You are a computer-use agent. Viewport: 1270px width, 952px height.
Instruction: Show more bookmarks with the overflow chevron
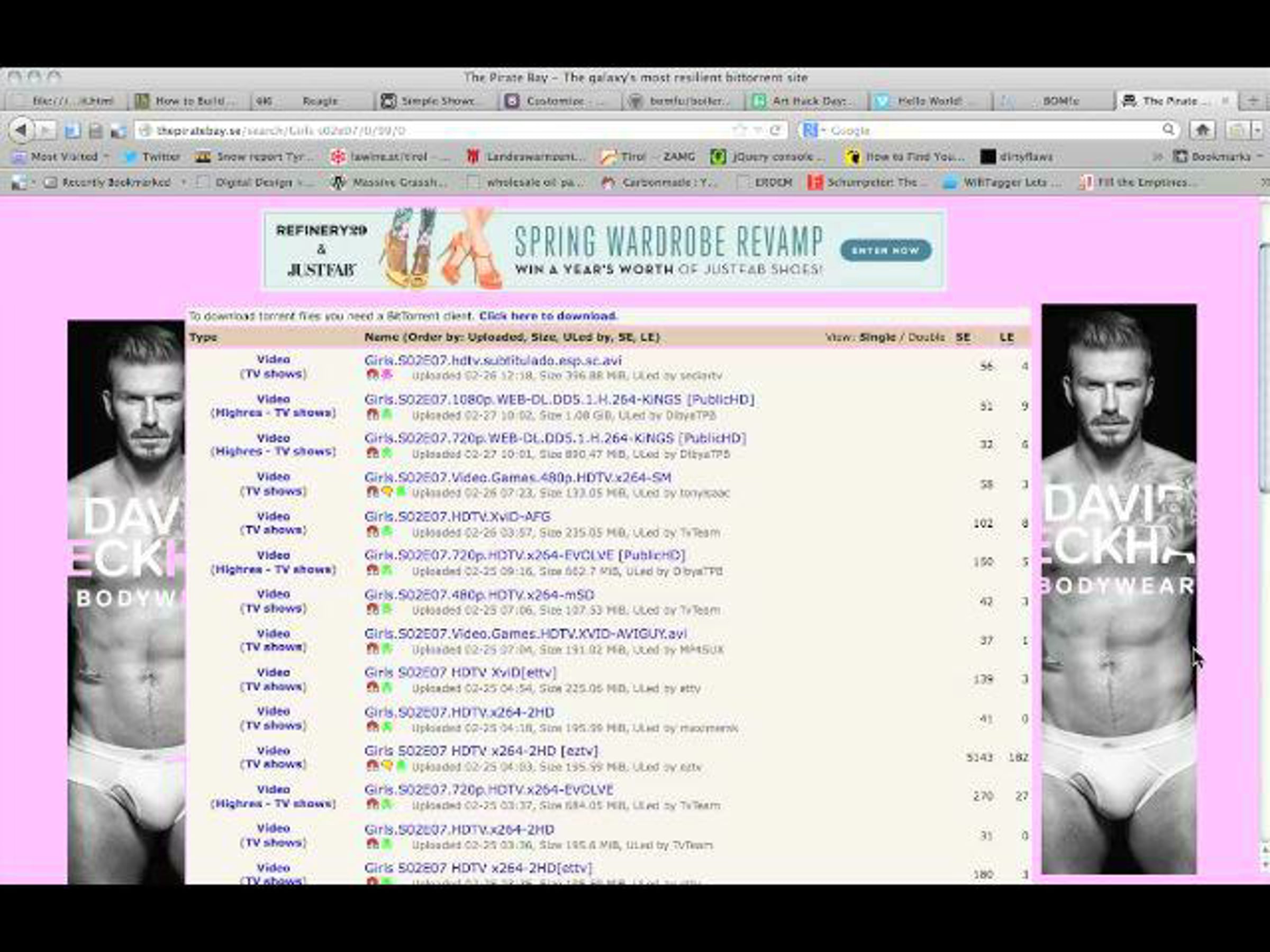pos(1158,157)
